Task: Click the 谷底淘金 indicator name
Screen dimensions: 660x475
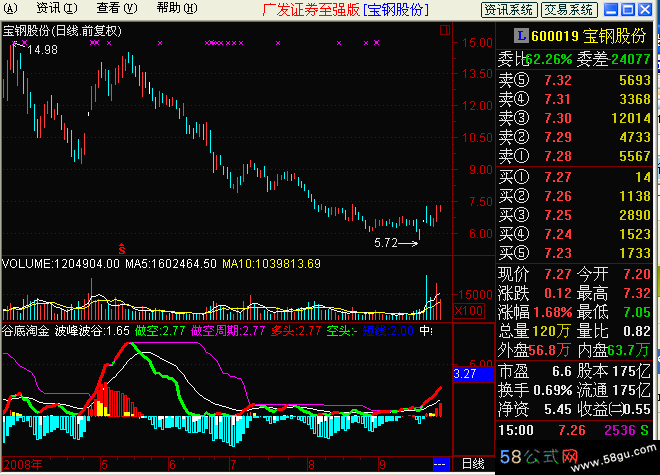Action: [x=26, y=331]
